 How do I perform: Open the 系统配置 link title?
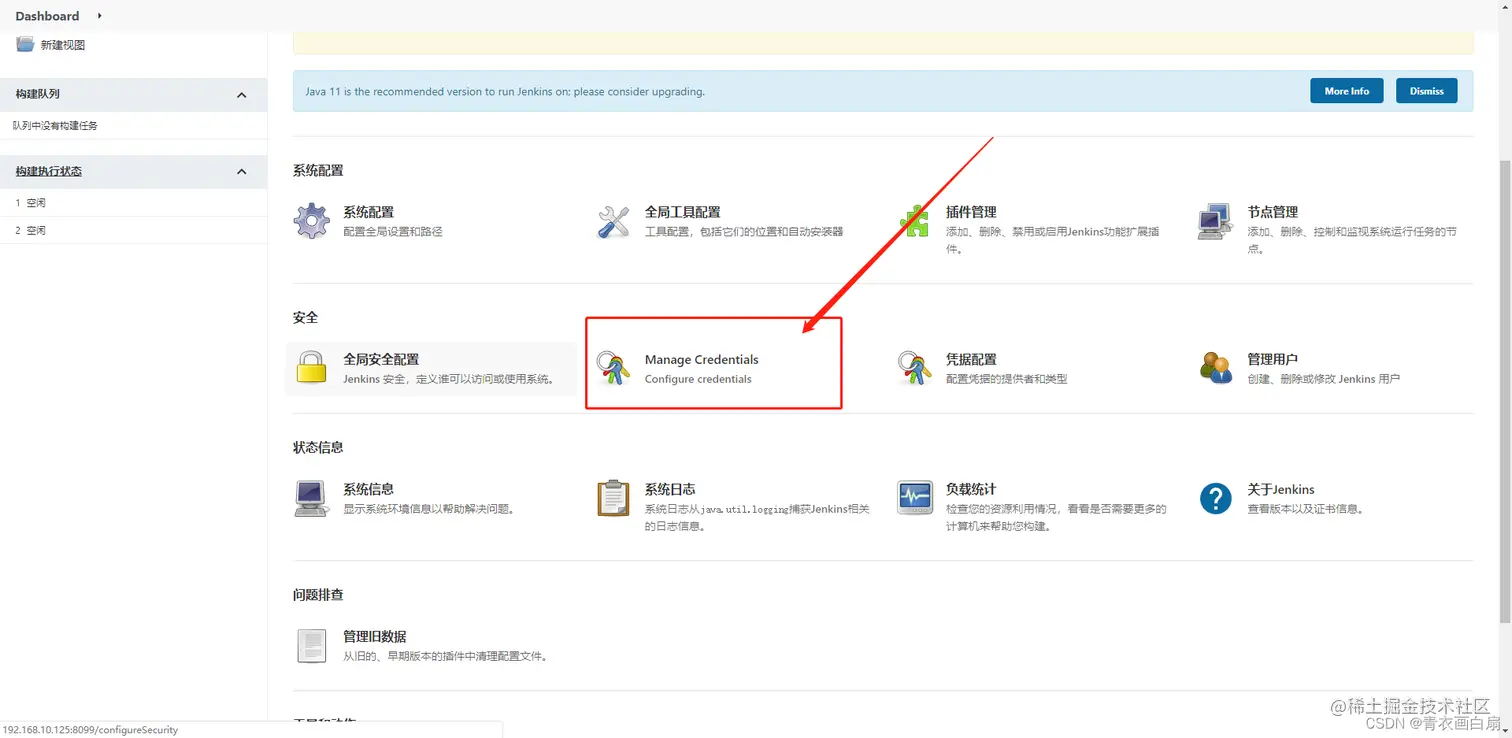pos(368,212)
